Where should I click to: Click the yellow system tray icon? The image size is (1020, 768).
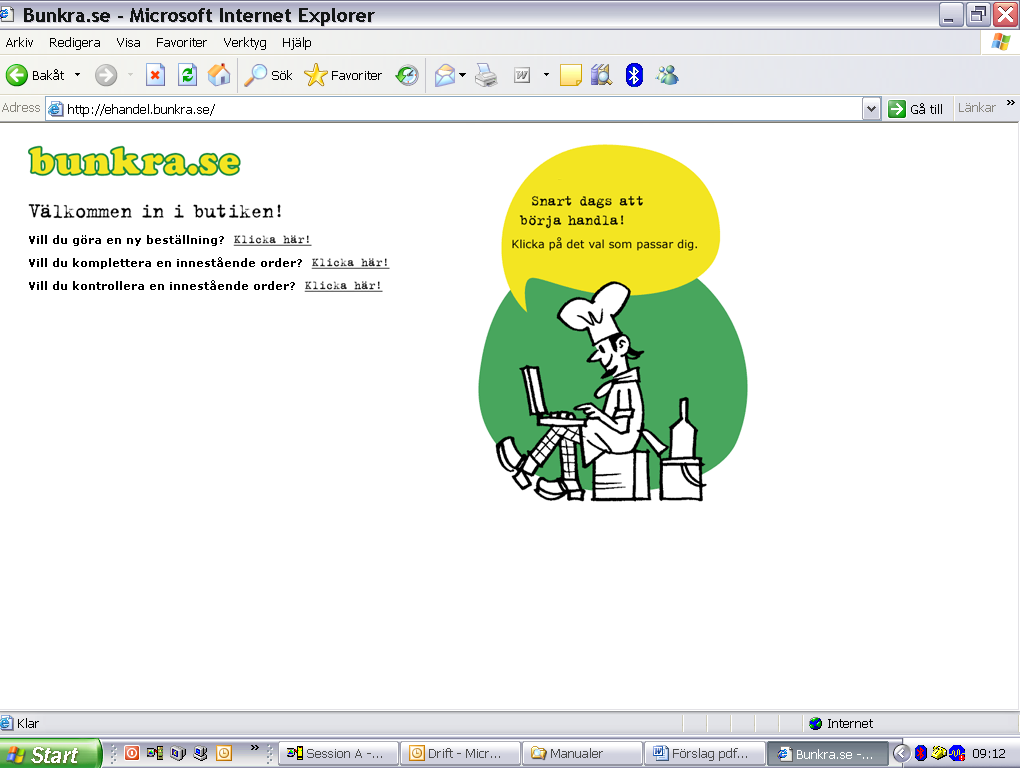tap(939, 754)
